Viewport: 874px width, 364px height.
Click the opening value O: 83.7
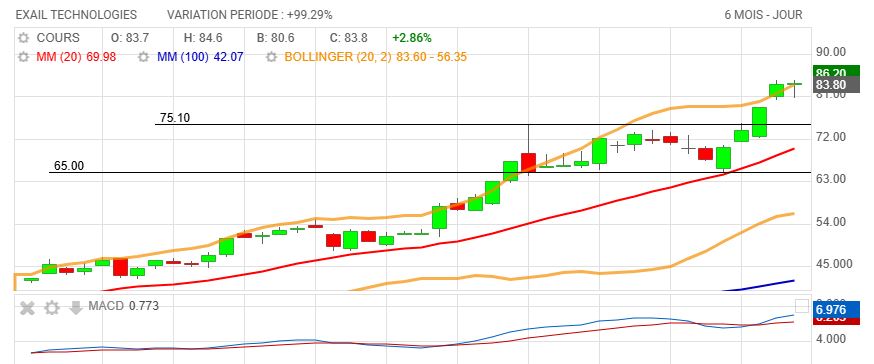point(130,38)
